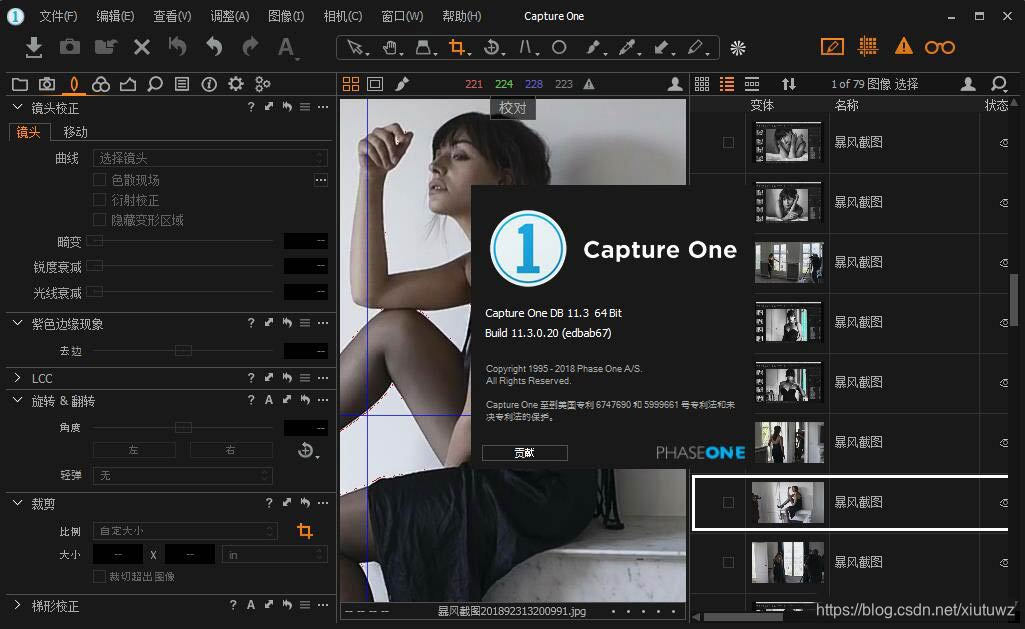Expand the 梯形校正 panel

(18, 605)
